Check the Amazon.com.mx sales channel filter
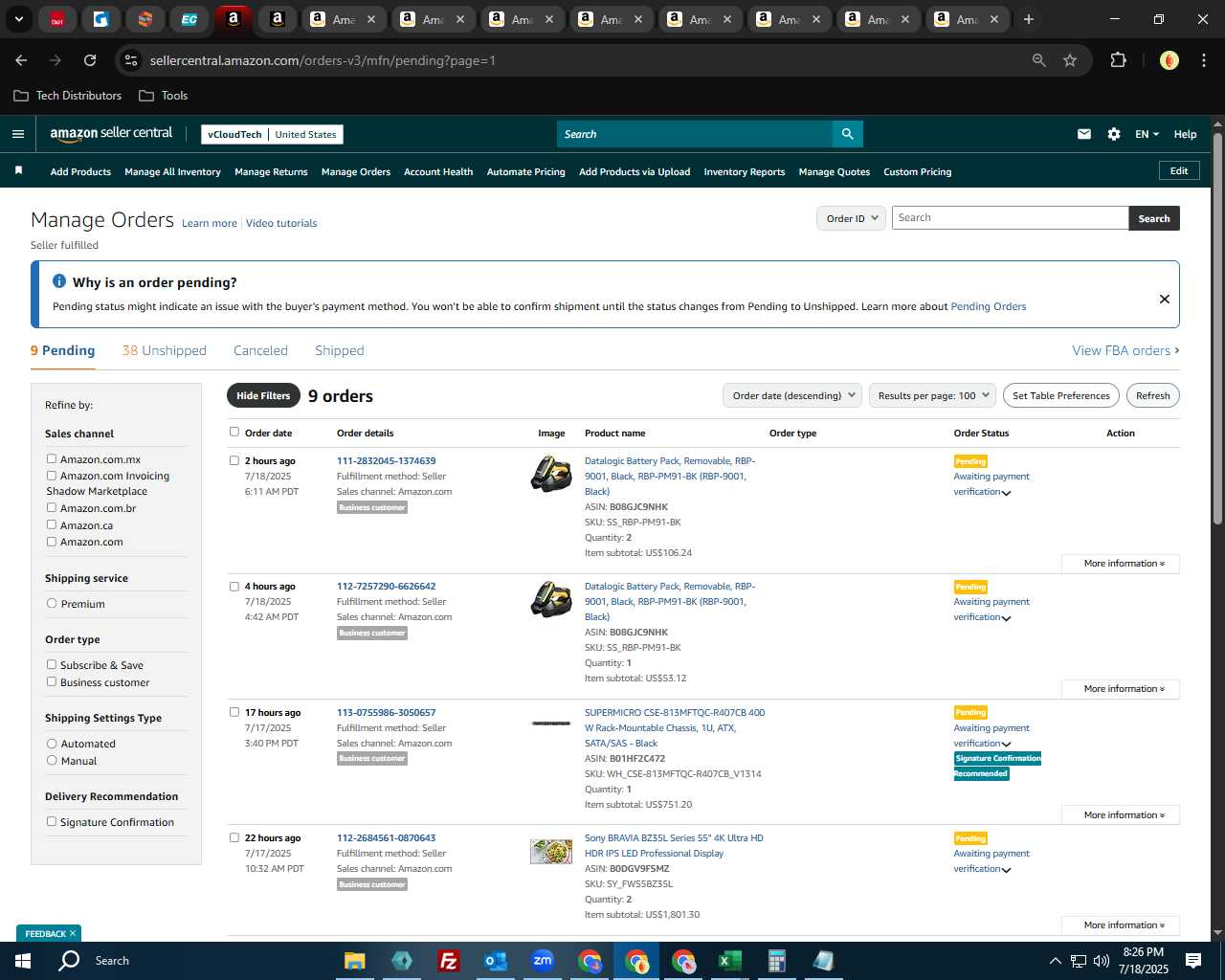Image resolution: width=1225 pixels, height=980 pixels. (x=52, y=458)
